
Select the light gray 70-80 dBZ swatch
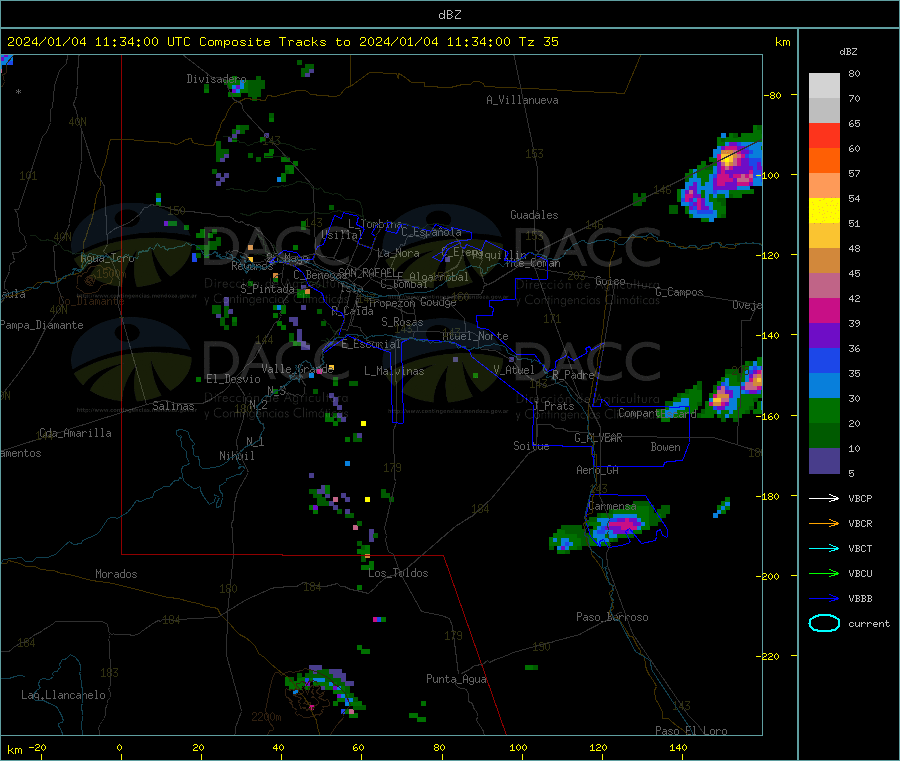tap(824, 86)
